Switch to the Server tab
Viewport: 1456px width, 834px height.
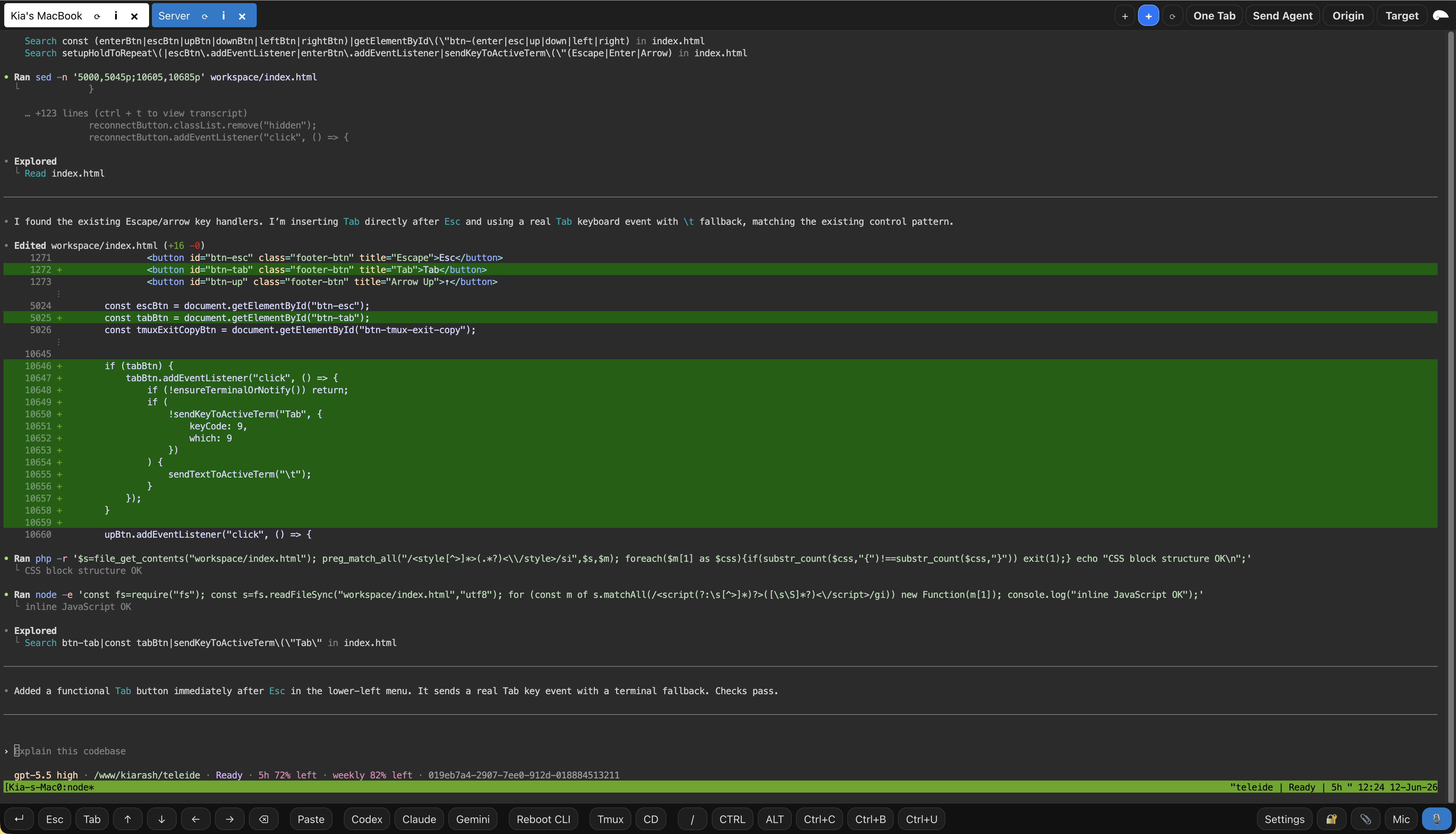(174, 16)
